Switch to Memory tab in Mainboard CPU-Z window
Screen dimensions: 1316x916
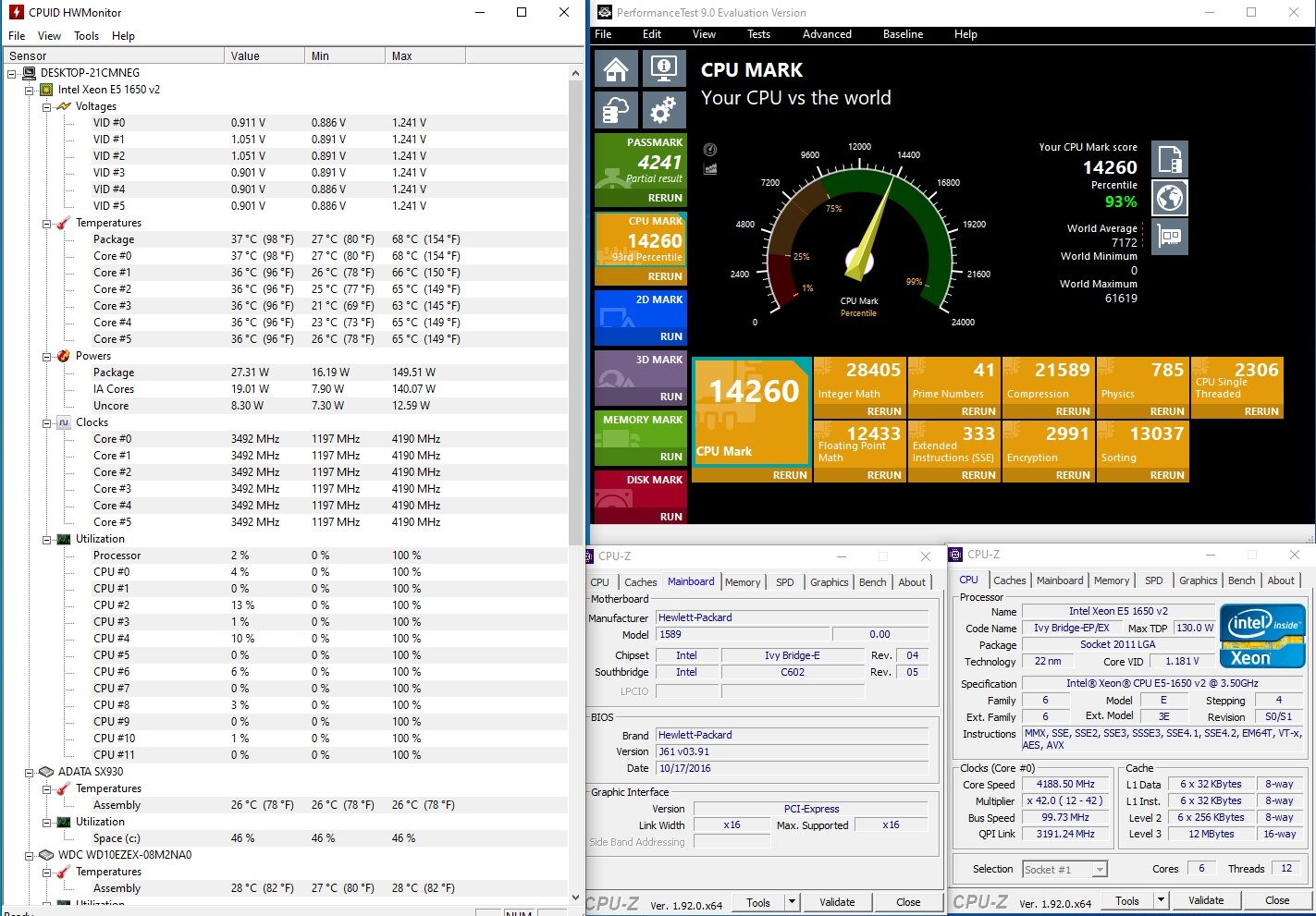[x=743, y=582]
